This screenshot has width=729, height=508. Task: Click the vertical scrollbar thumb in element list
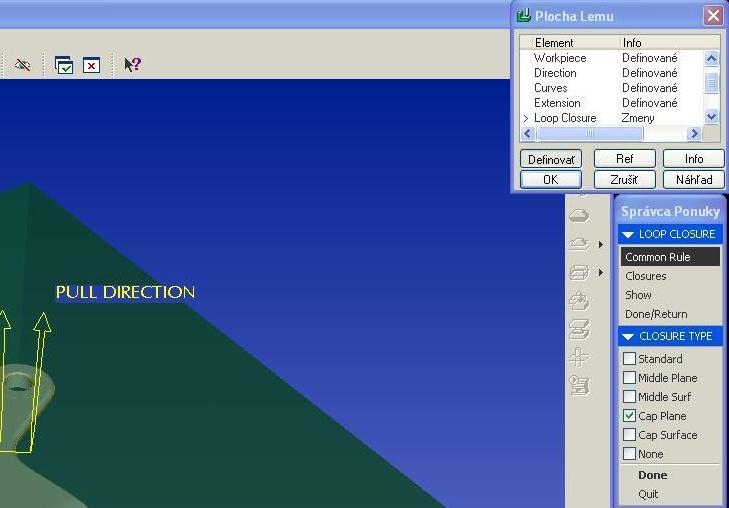pos(711,82)
